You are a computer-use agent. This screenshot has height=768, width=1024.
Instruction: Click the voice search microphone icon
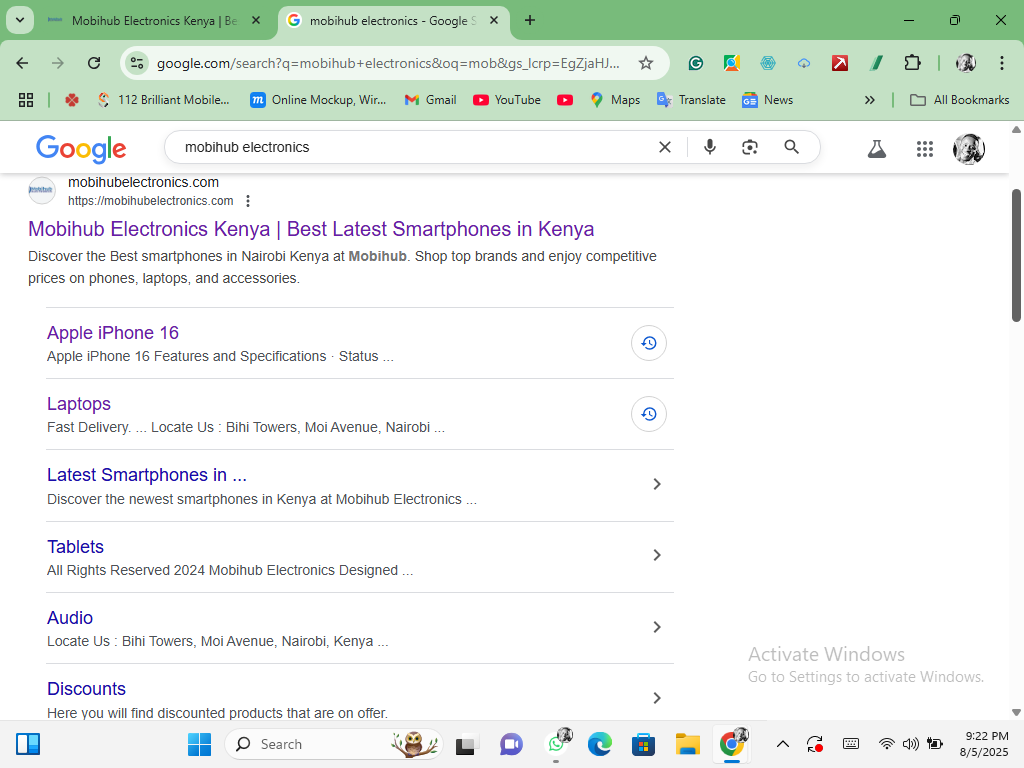click(x=709, y=147)
